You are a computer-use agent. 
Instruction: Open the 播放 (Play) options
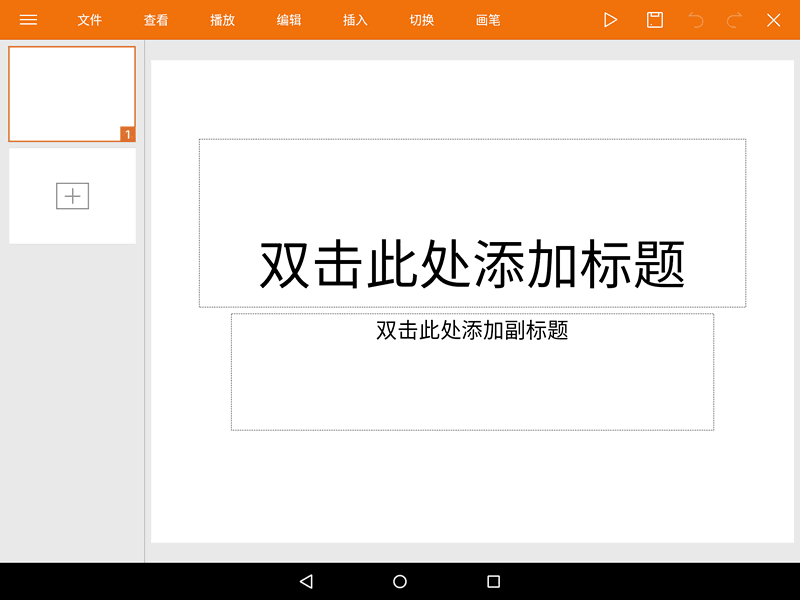(222, 19)
